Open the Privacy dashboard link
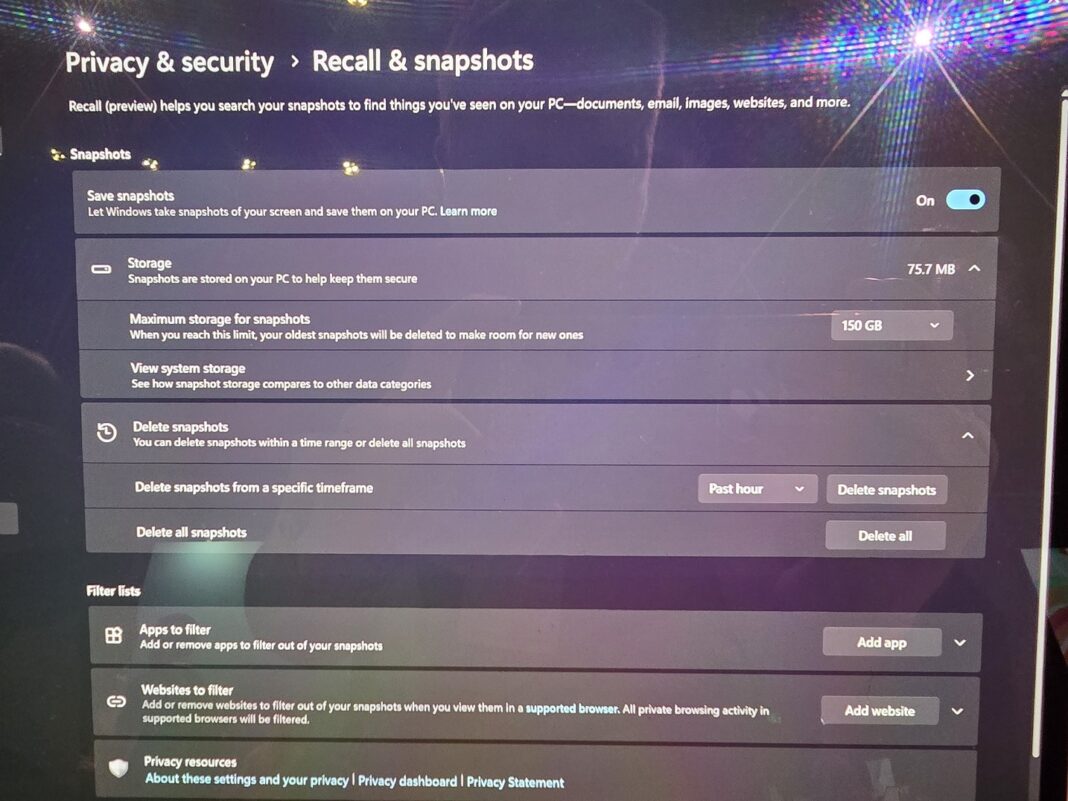The image size is (1068, 801). pos(408,781)
